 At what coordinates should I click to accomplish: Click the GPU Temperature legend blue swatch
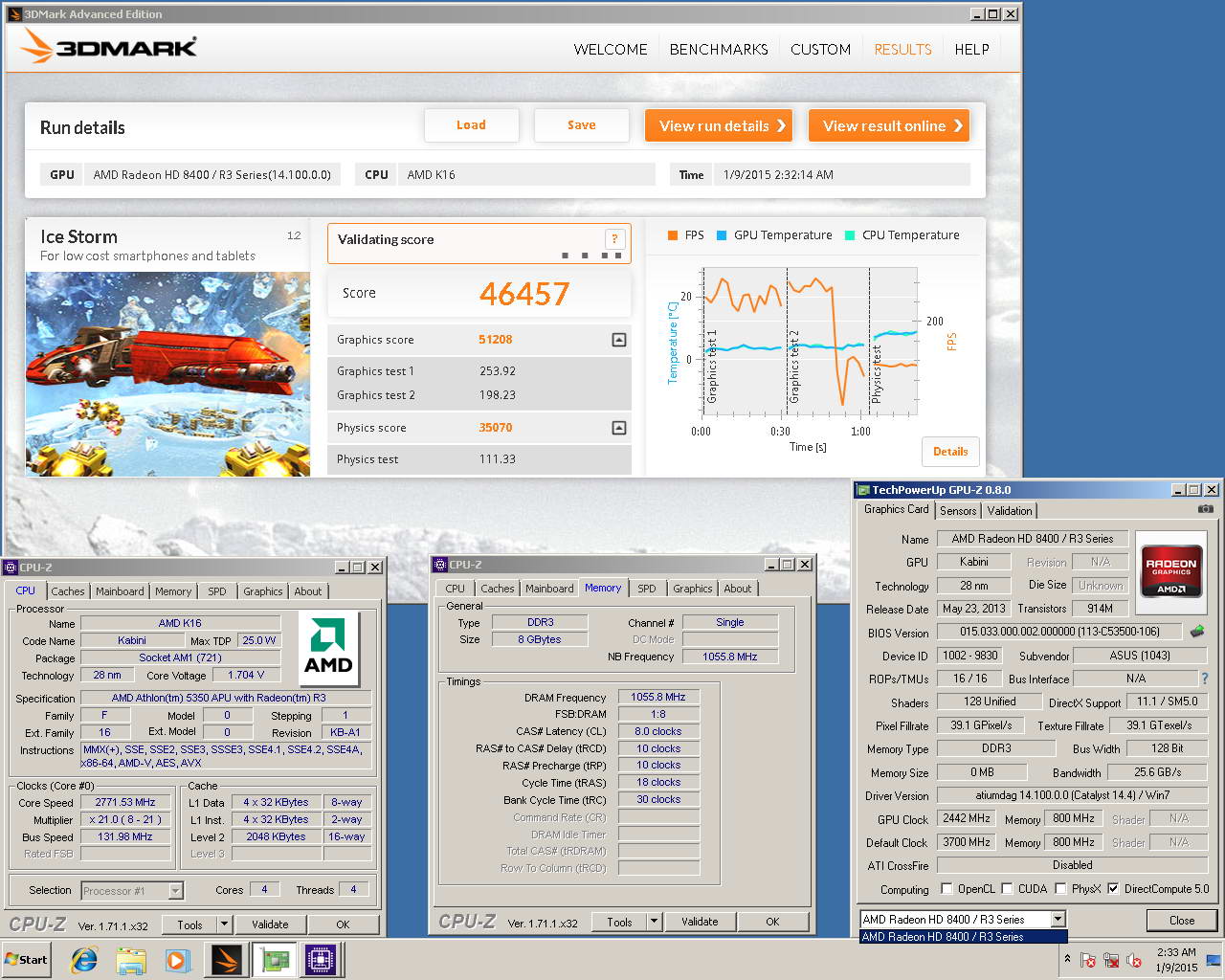pos(722,235)
